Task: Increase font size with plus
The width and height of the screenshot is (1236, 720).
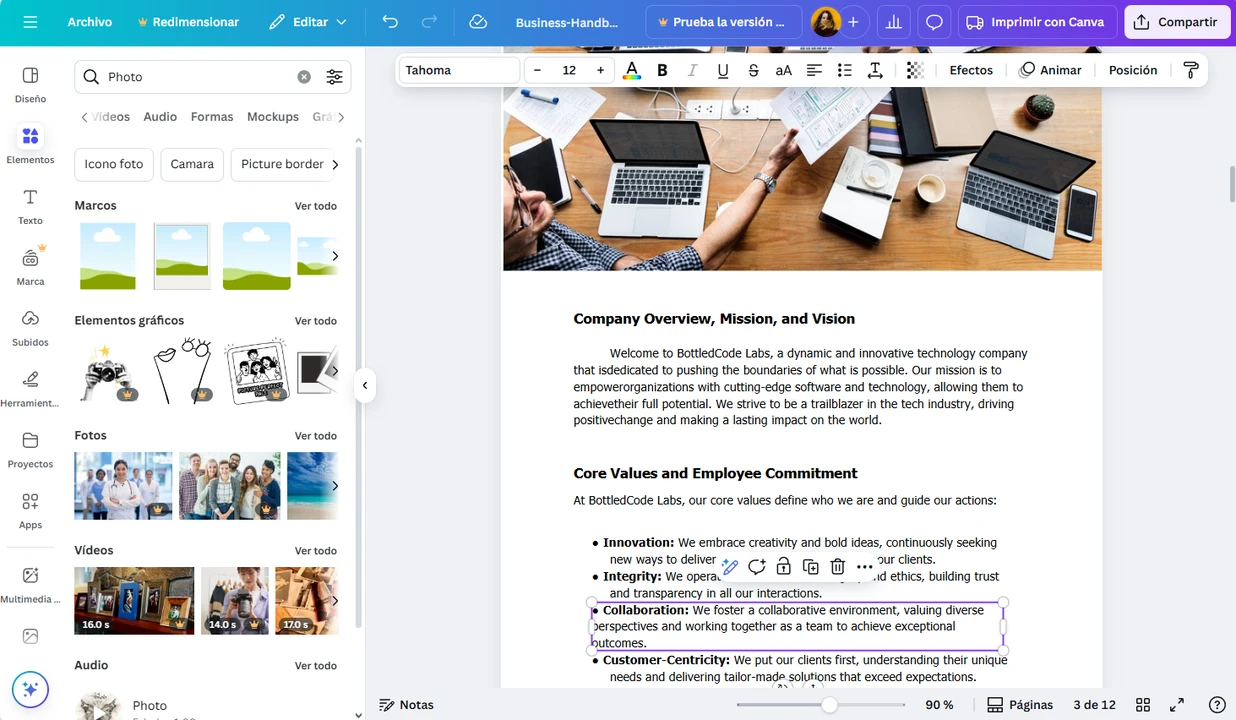Action: coord(600,70)
